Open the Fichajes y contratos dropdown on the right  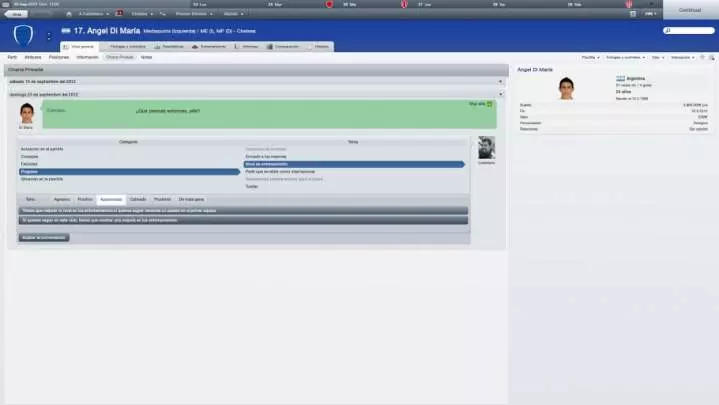[625, 57]
